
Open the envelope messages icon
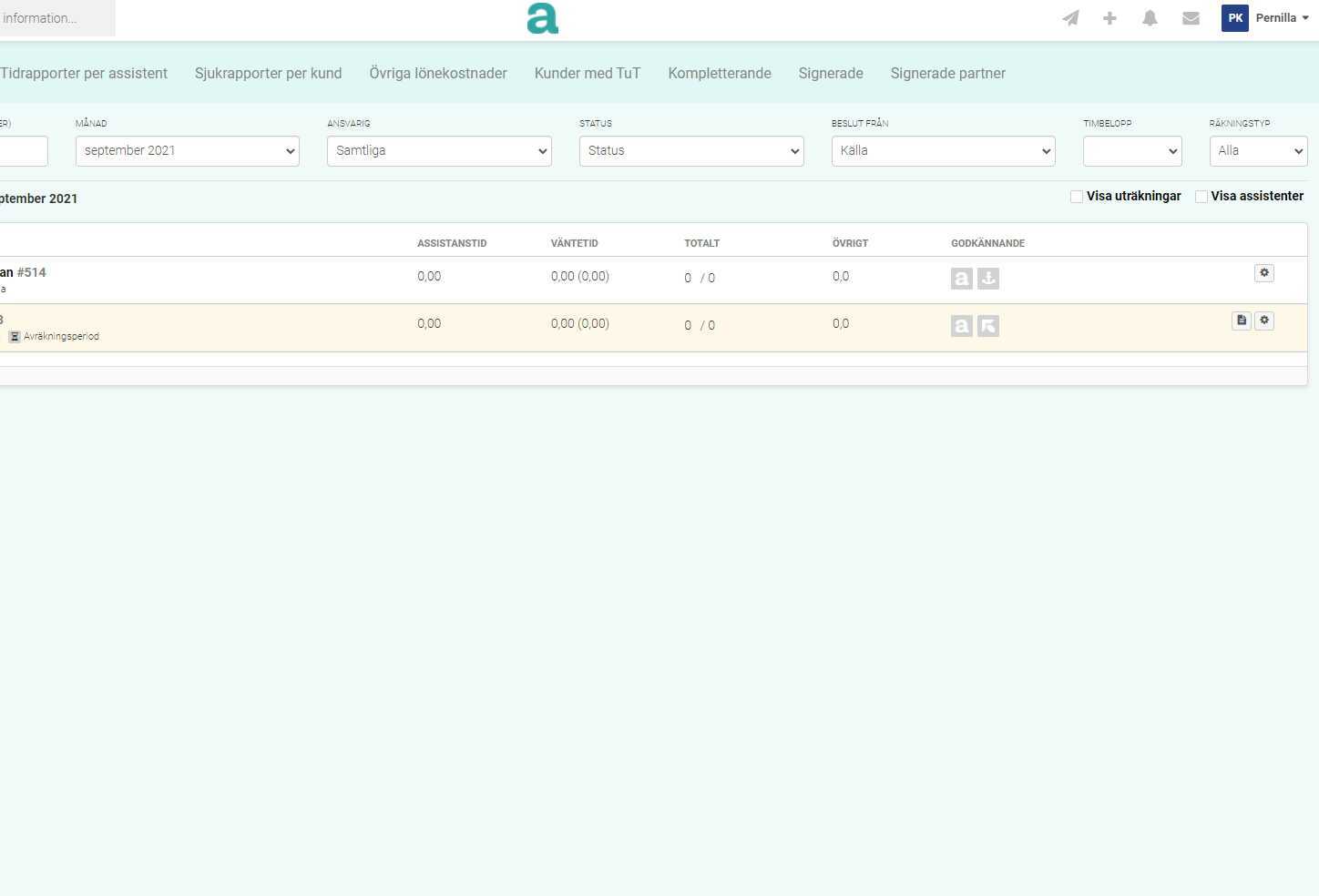point(1191,18)
